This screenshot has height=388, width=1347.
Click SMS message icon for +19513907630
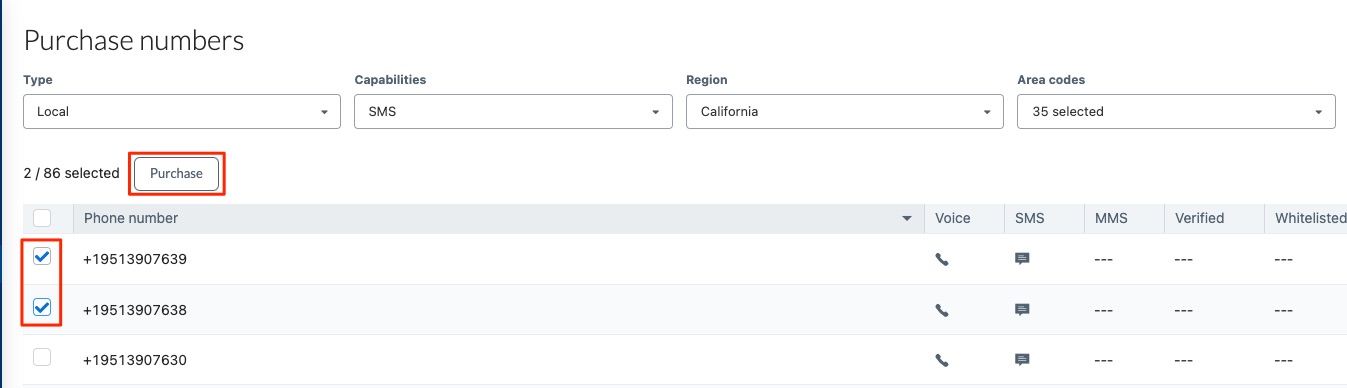(1022, 360)
